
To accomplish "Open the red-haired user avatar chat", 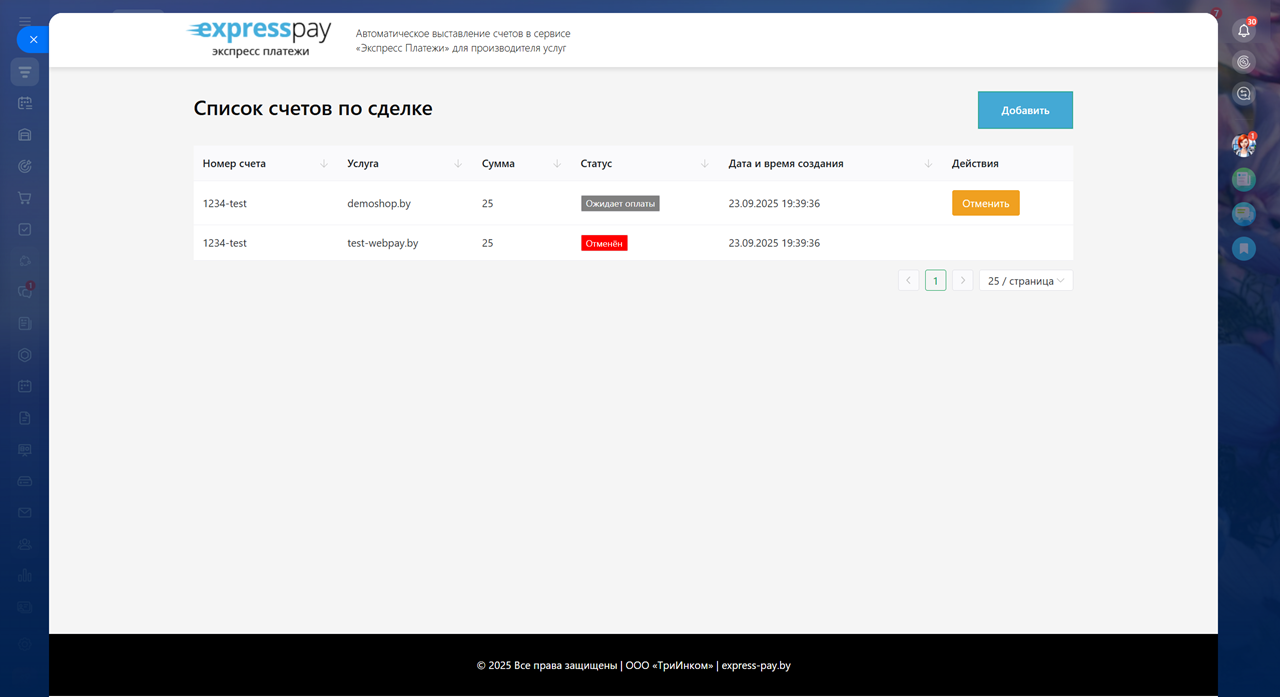I will point(1244,146).
